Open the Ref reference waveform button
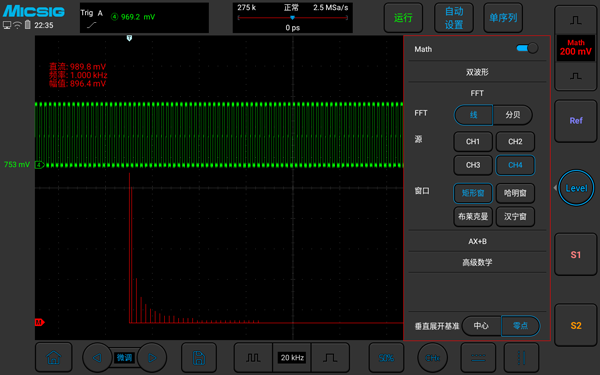The width and height of the screenshot is (600, 375). pyautogui.click(x=576, y=121)
